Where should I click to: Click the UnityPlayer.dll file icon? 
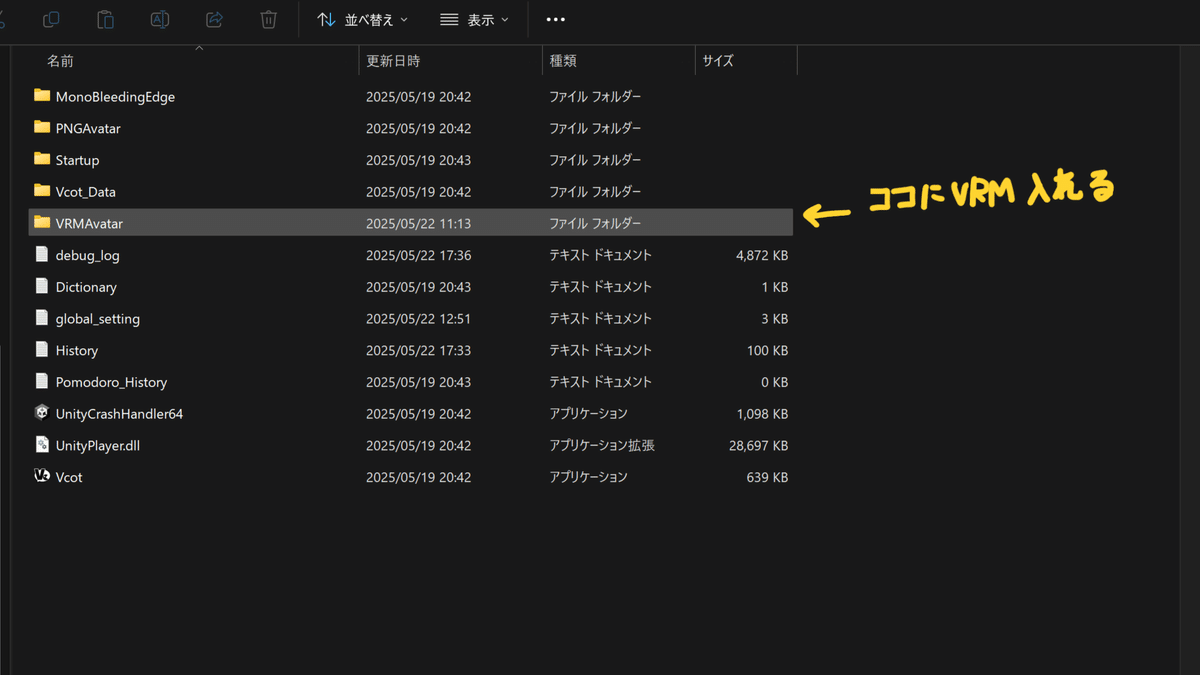[x=41, y=445]
